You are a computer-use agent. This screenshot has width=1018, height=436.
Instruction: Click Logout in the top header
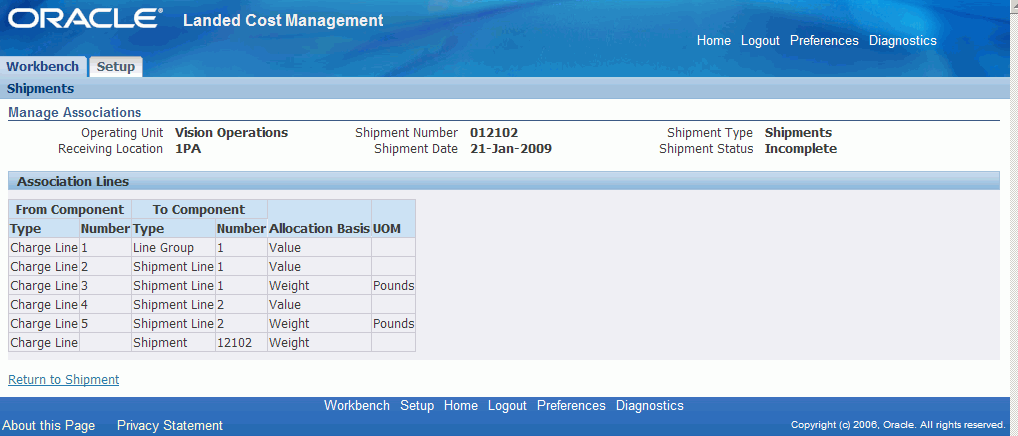click(x=760, y=40)
